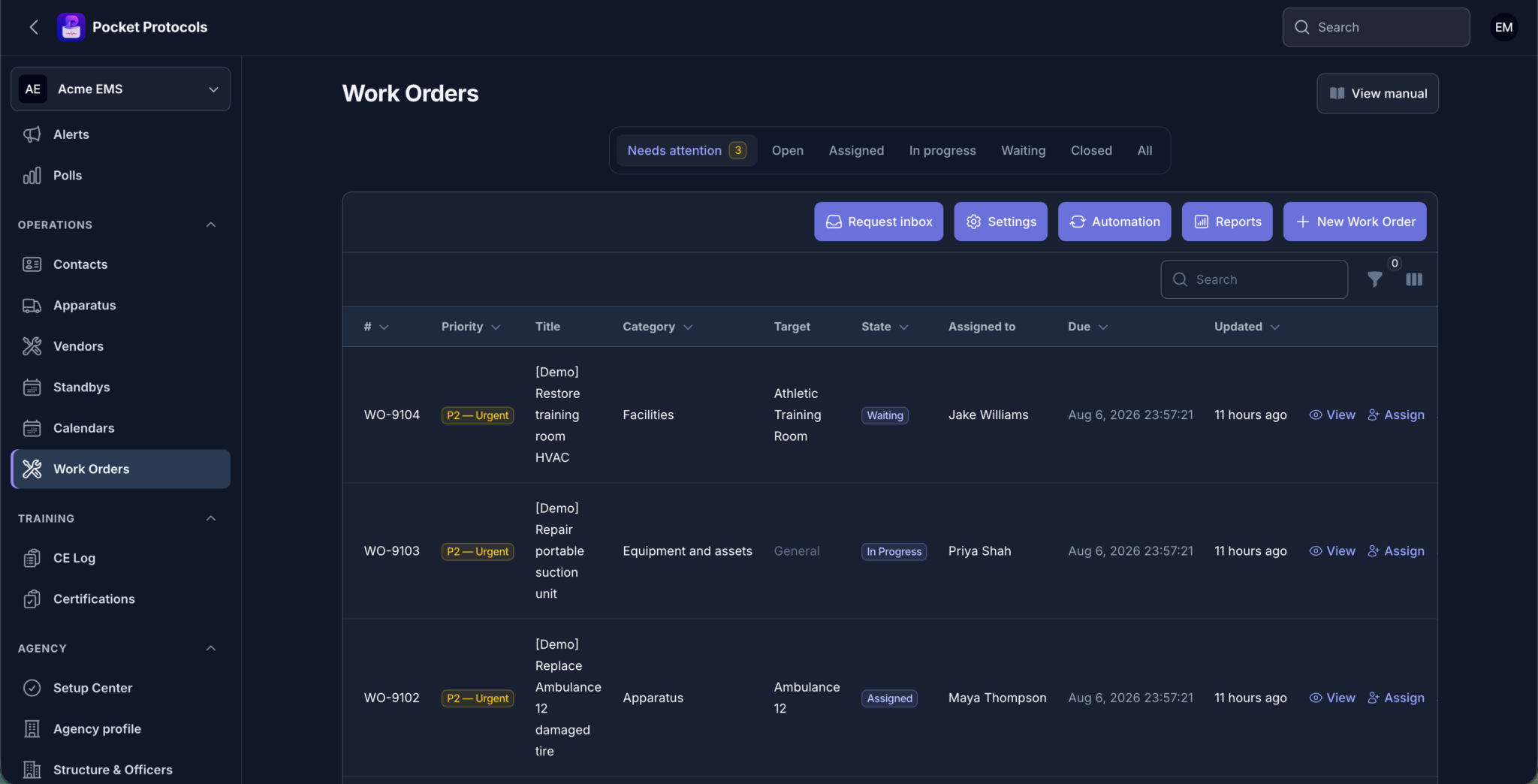Click the Standbys calendar icon
The width and height of the screenshot is (1538, 784).
[32, 387]
